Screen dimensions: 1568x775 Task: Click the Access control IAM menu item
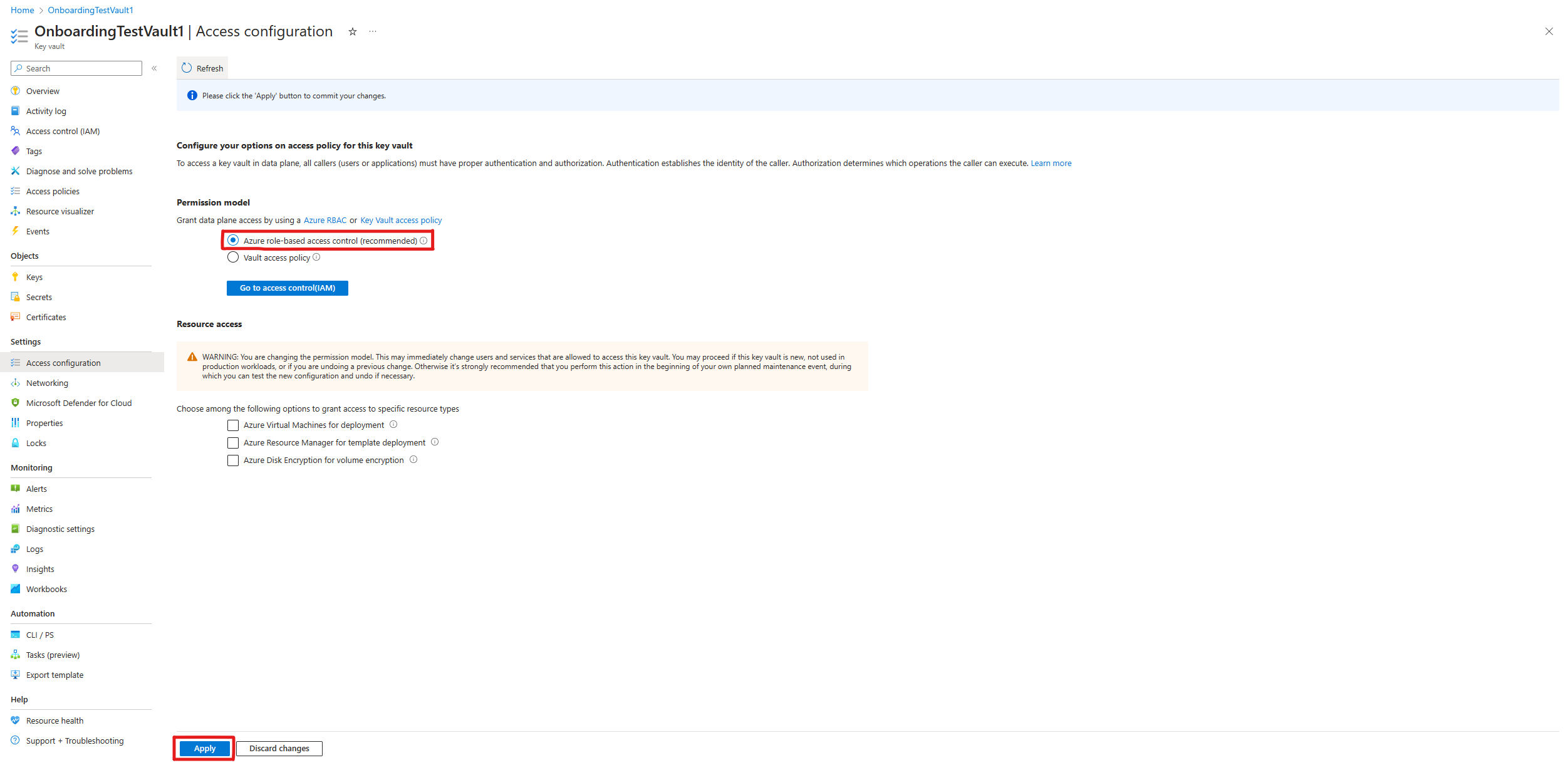(x=63, y=130)
